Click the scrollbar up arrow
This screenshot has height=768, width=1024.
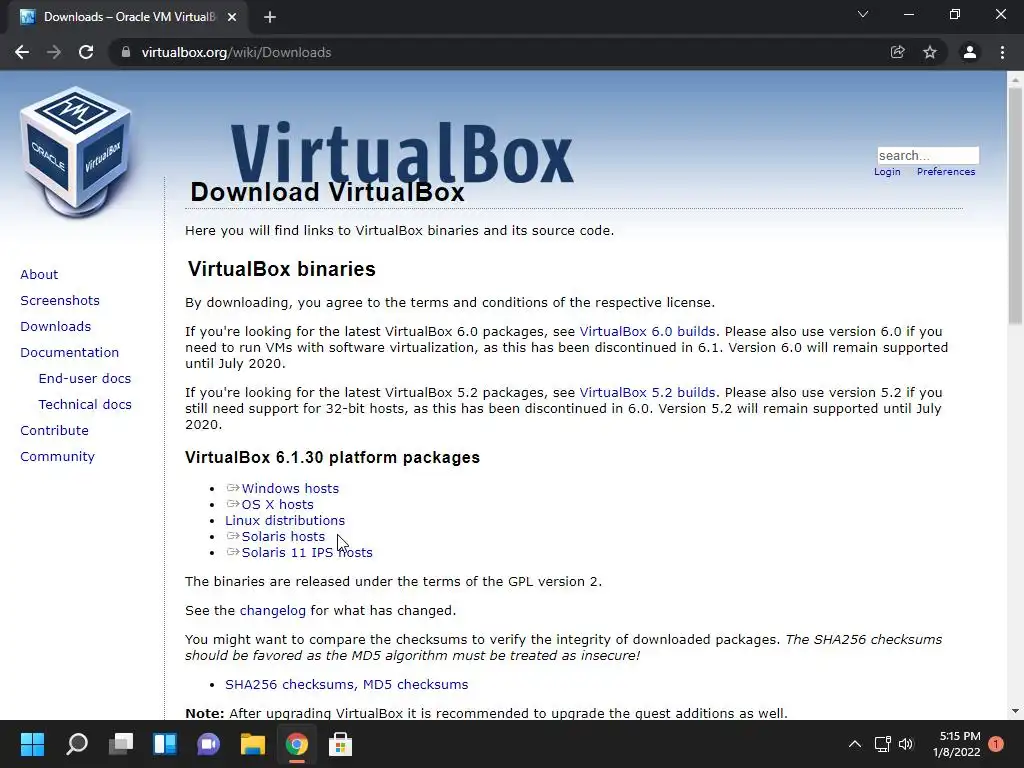click(x=1015, y=79)
